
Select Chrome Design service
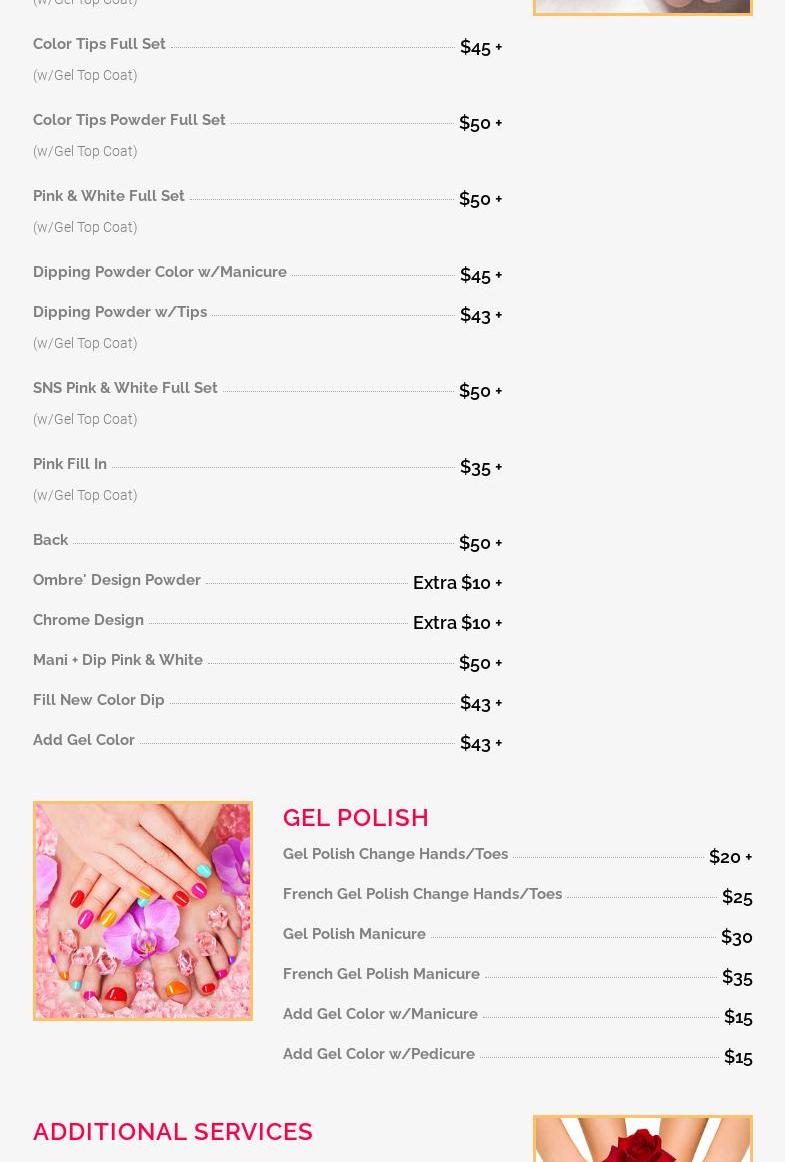[88, 620]
